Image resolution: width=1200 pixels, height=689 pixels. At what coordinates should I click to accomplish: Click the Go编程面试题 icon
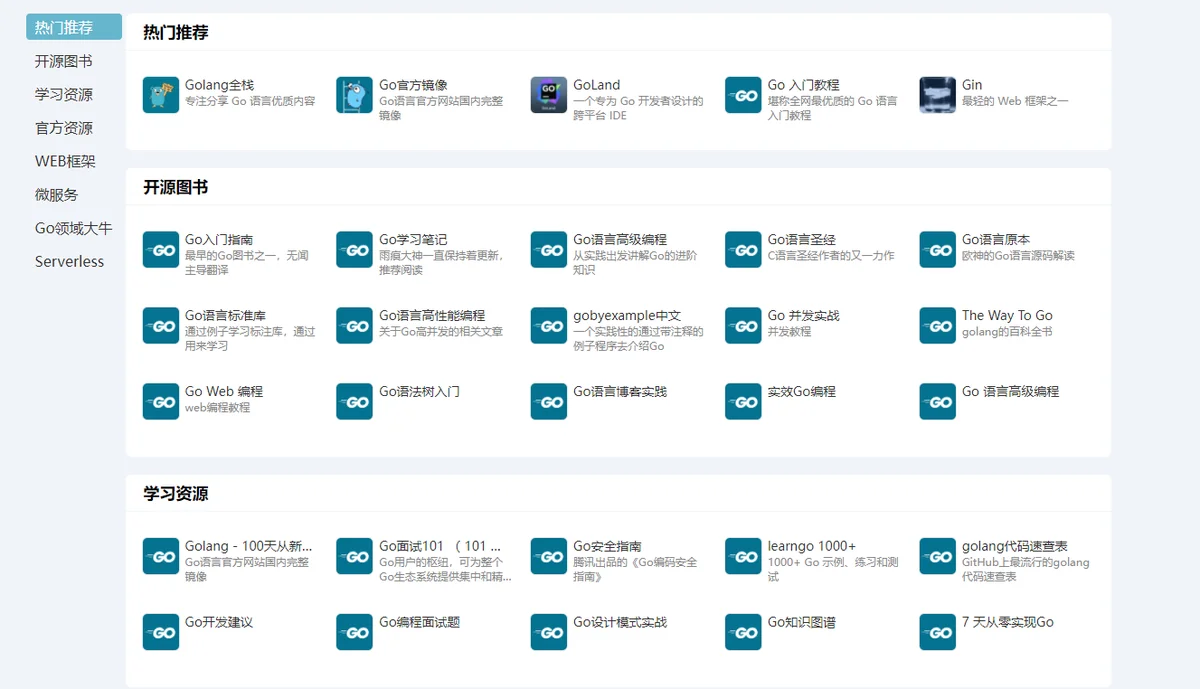click(355, 633)
